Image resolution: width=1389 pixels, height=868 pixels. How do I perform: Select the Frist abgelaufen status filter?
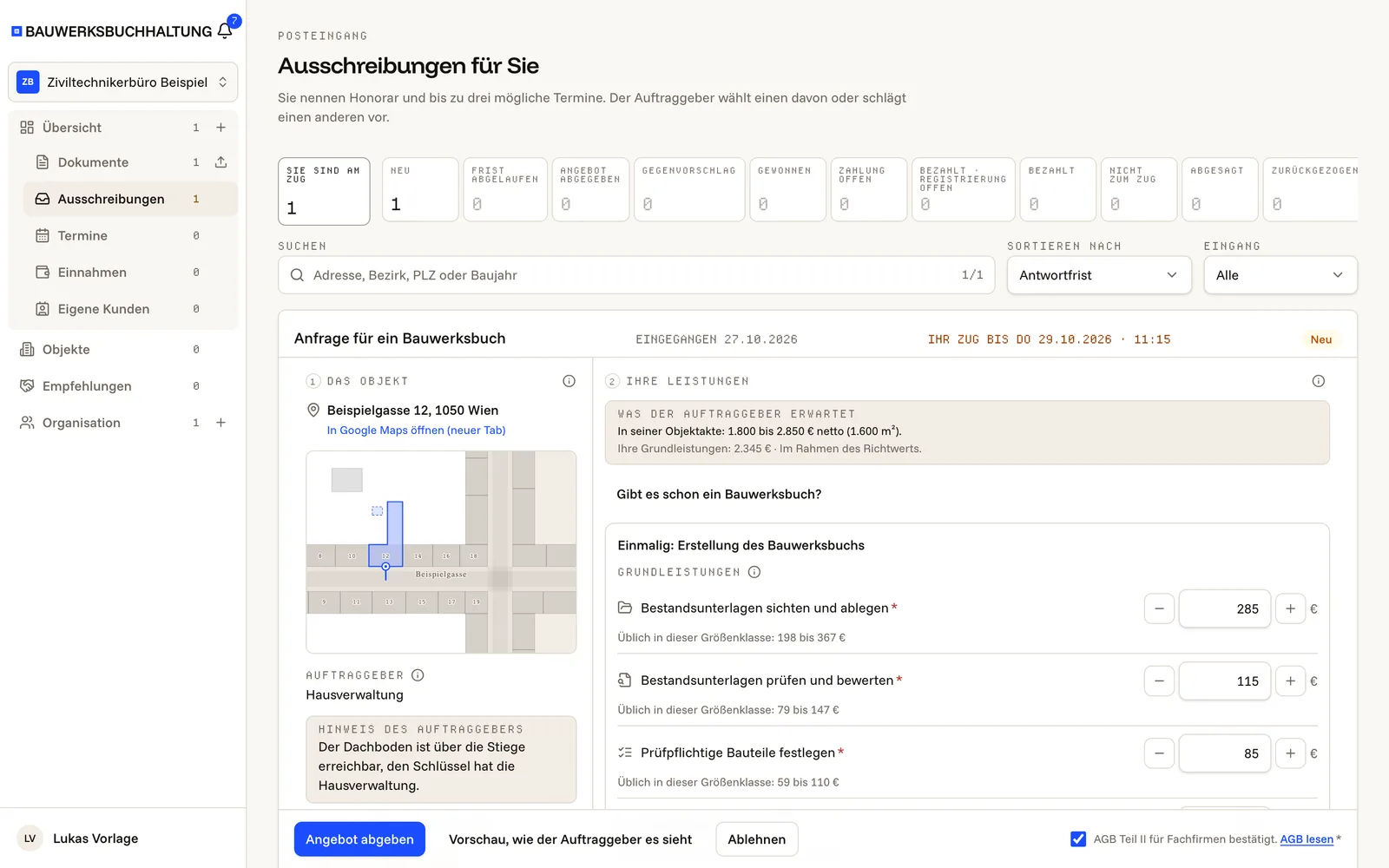coord(505,189)
